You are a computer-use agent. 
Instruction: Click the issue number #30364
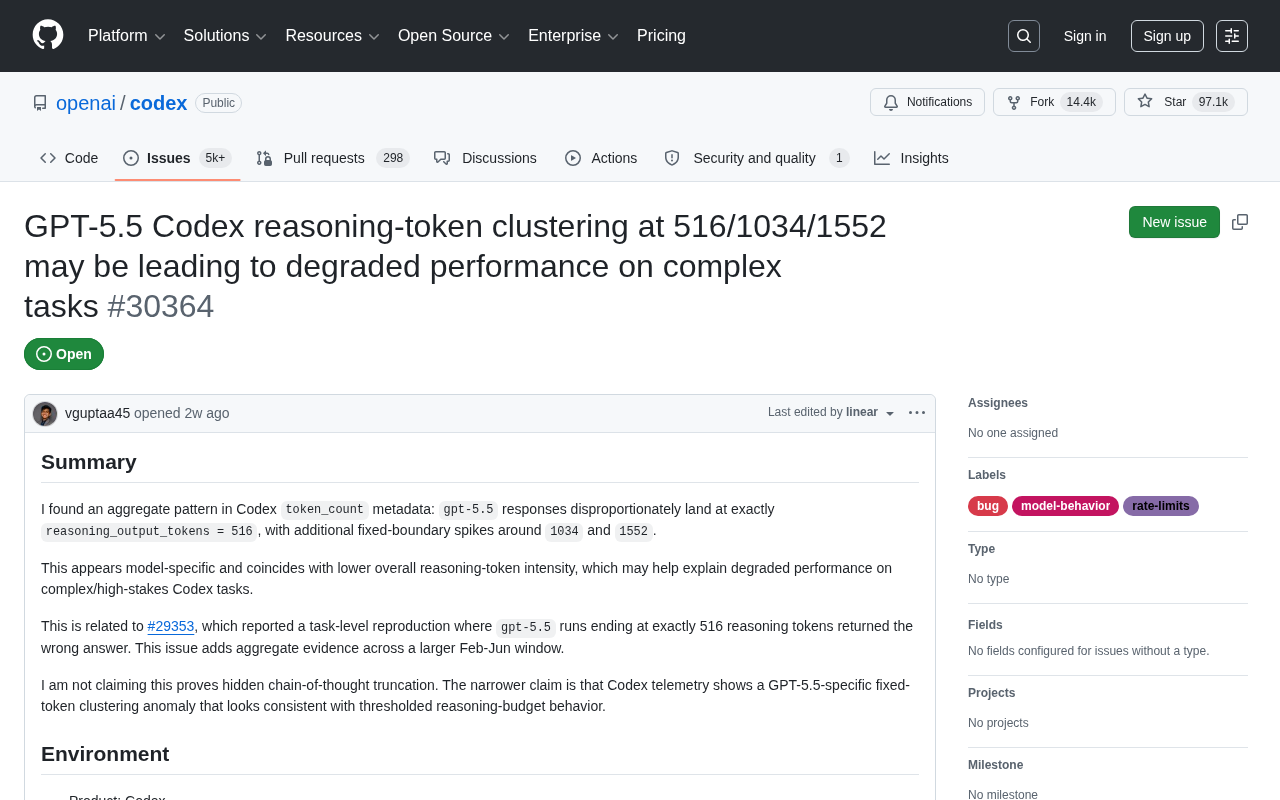pyautogui.click(x=161, y=306)
